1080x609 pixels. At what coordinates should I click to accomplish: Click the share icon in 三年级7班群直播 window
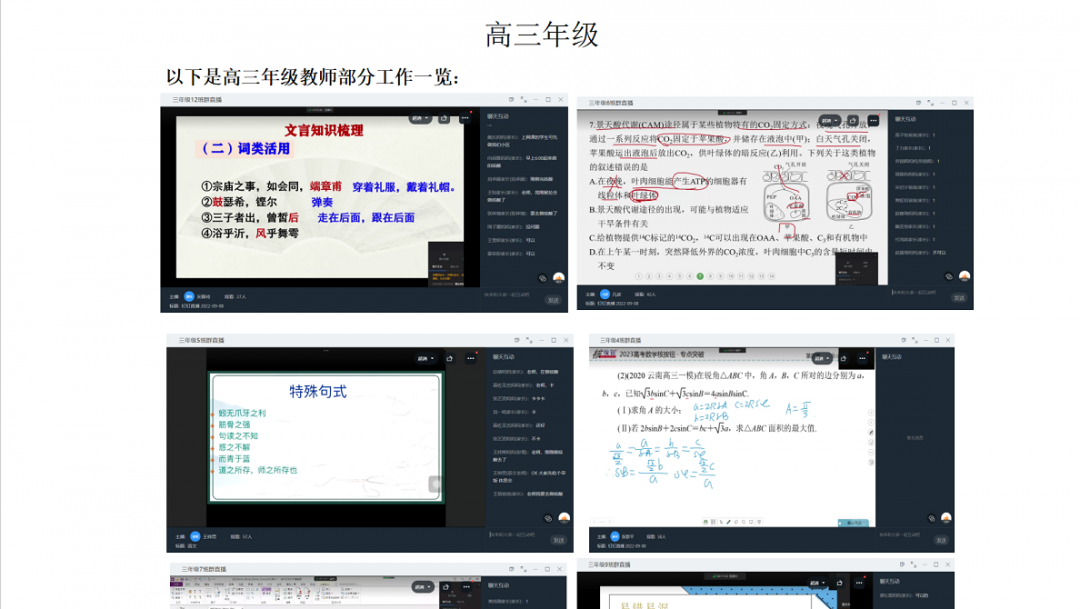pyautogui.click(x=446, y=587)
